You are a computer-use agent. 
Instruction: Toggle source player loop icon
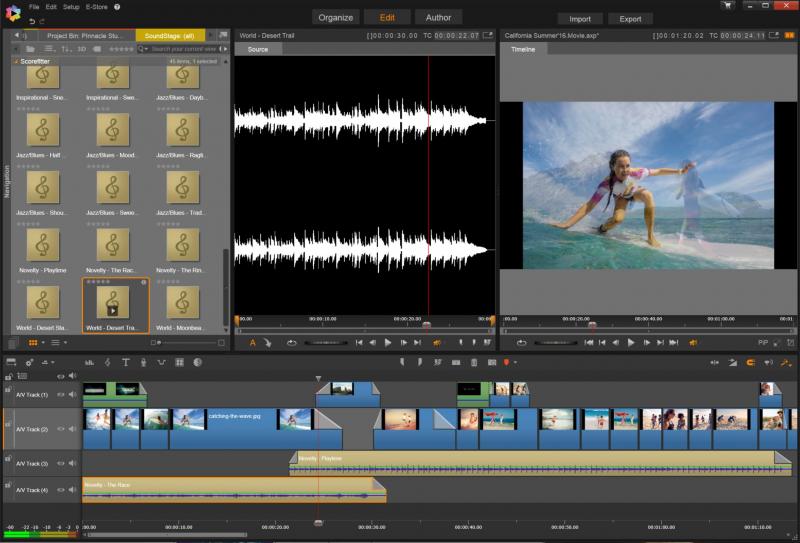point(291,342)
